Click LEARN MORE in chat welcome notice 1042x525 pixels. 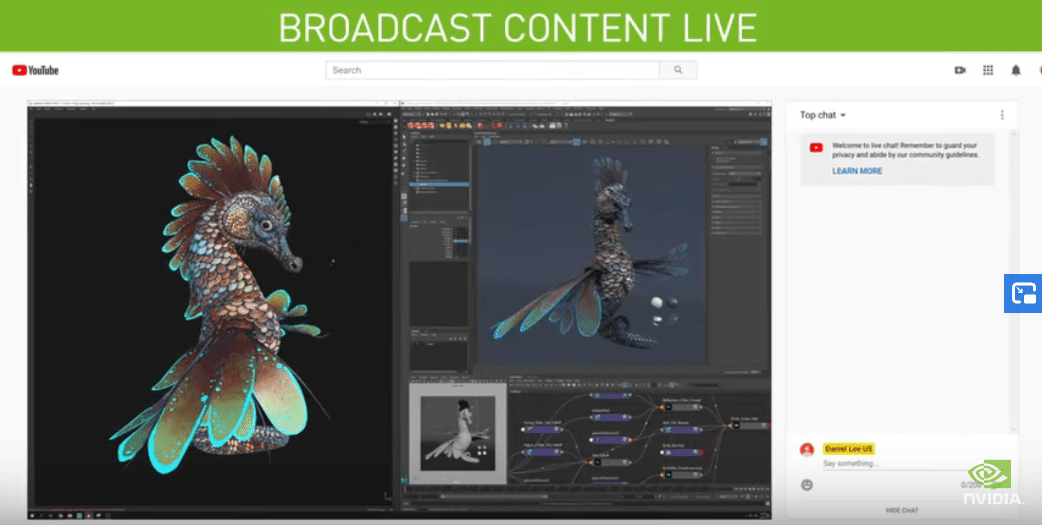[x=857, y=171]
